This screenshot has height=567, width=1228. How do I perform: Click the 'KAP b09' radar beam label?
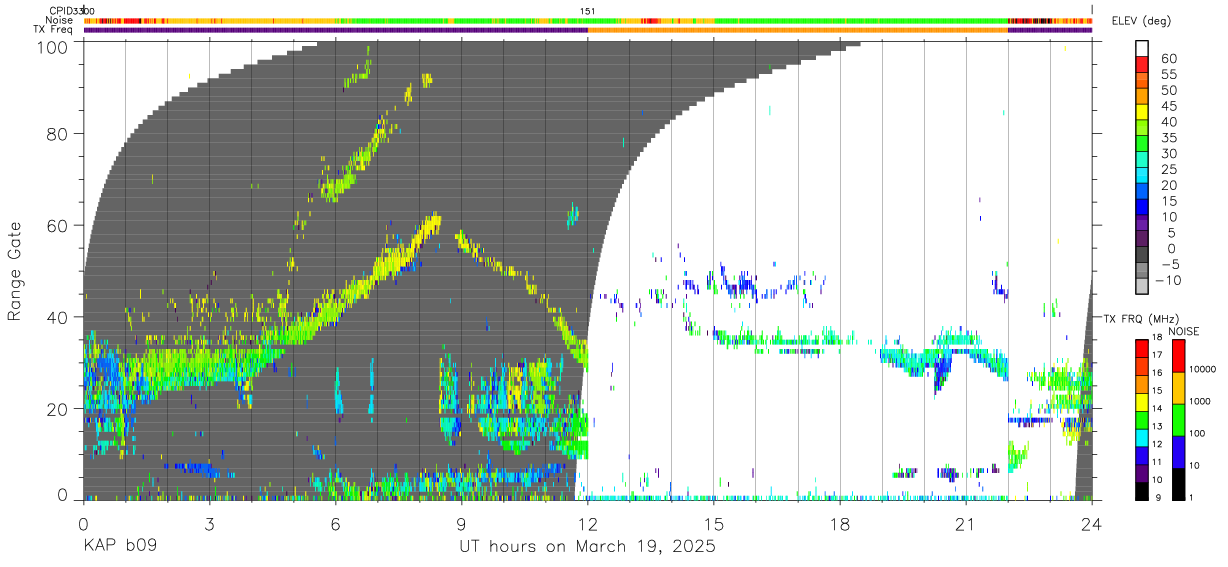point(120,547)
